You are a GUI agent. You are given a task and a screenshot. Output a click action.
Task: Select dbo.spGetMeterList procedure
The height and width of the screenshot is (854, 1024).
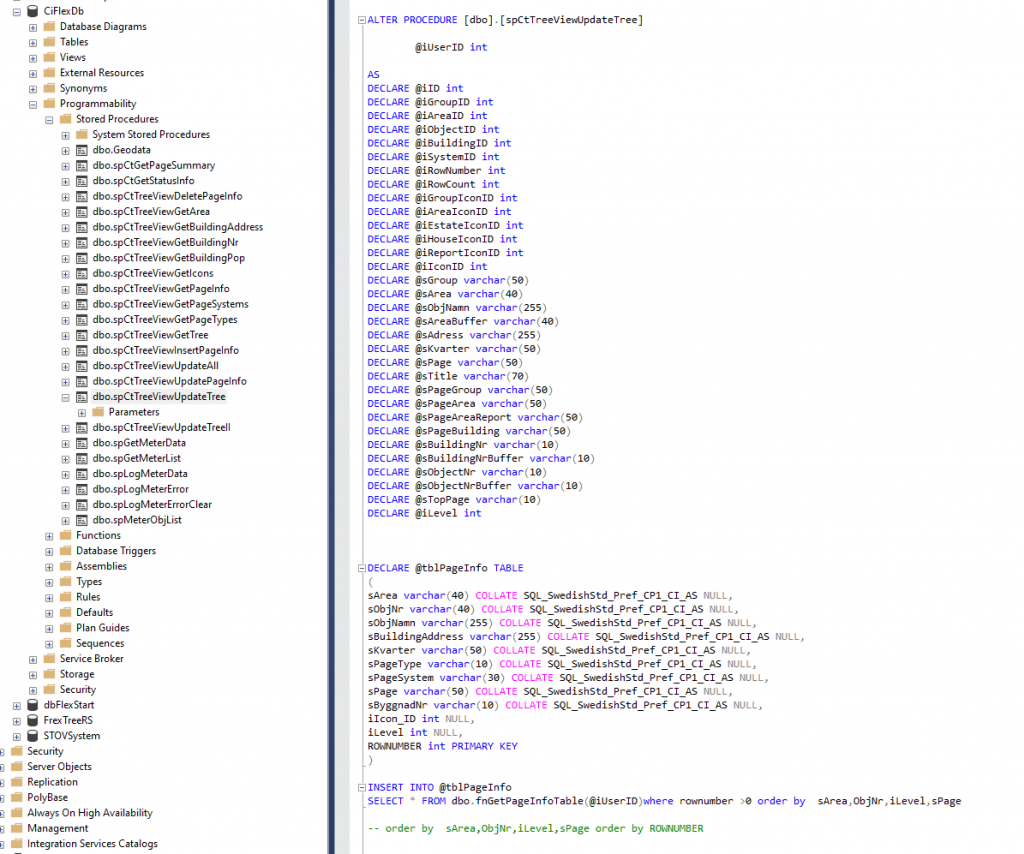[136, 458]
